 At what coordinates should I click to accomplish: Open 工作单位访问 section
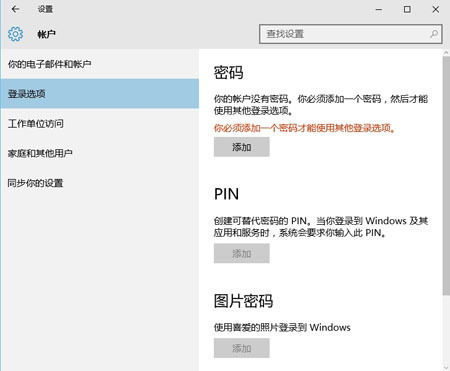(x=99, y=123)
